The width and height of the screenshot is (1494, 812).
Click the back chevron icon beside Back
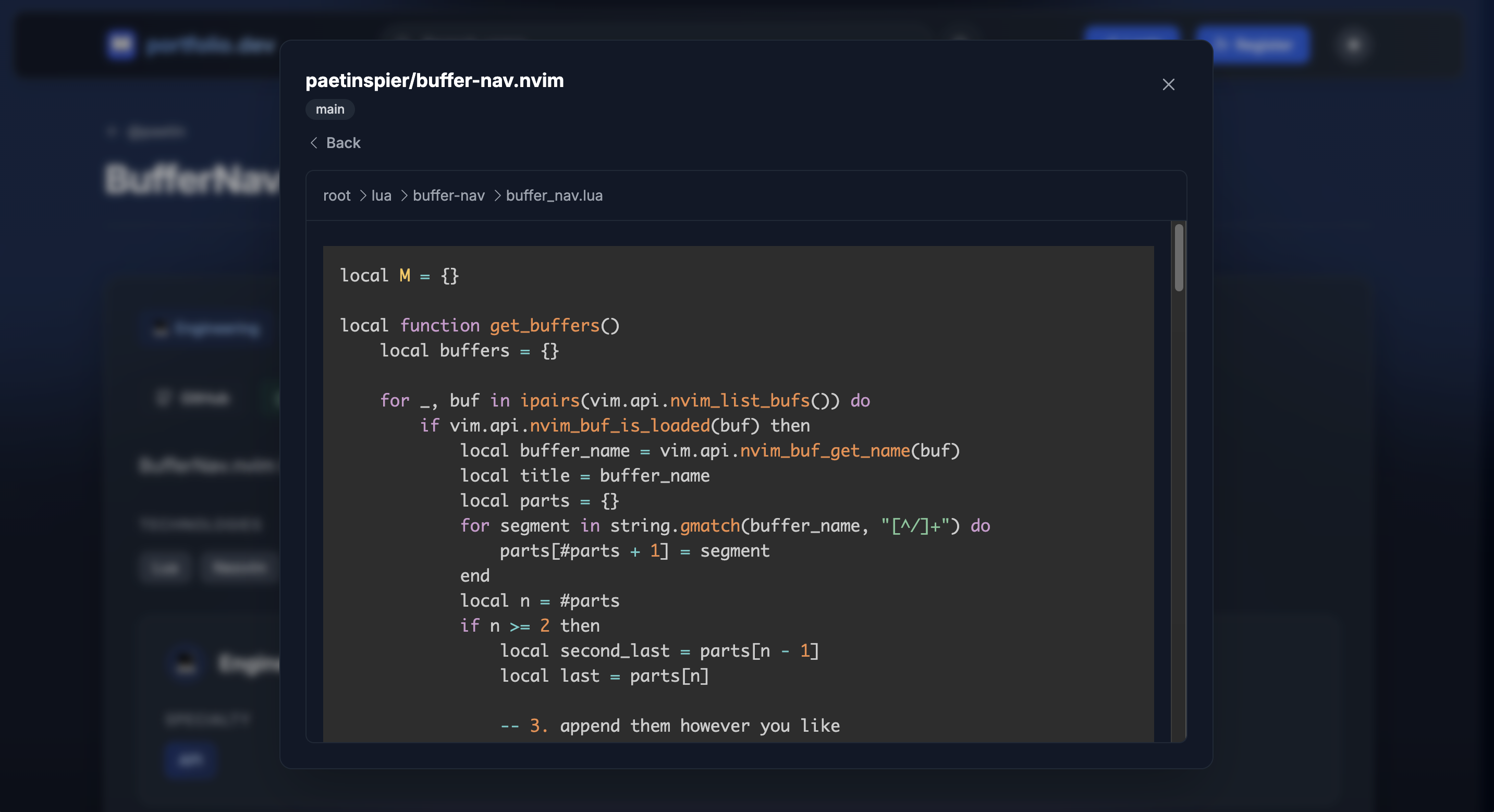pos(314,143)
